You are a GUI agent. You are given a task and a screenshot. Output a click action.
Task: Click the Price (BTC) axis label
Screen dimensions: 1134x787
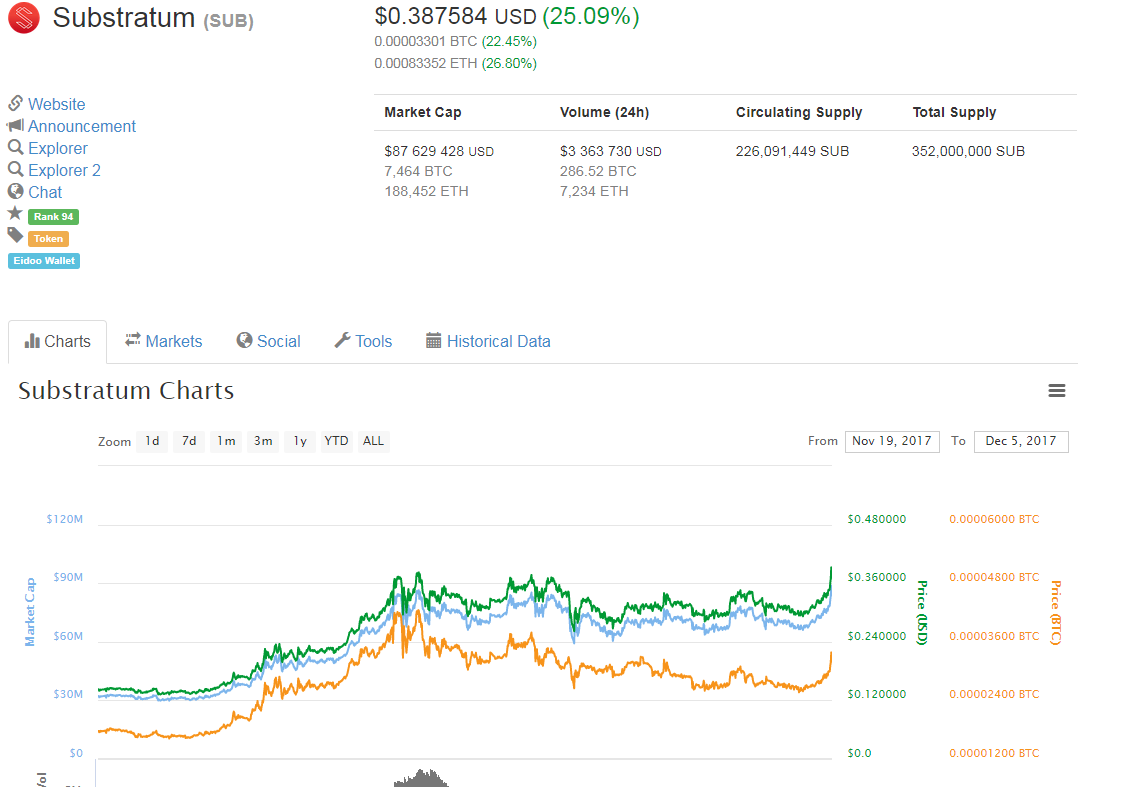click(1056, 613)
